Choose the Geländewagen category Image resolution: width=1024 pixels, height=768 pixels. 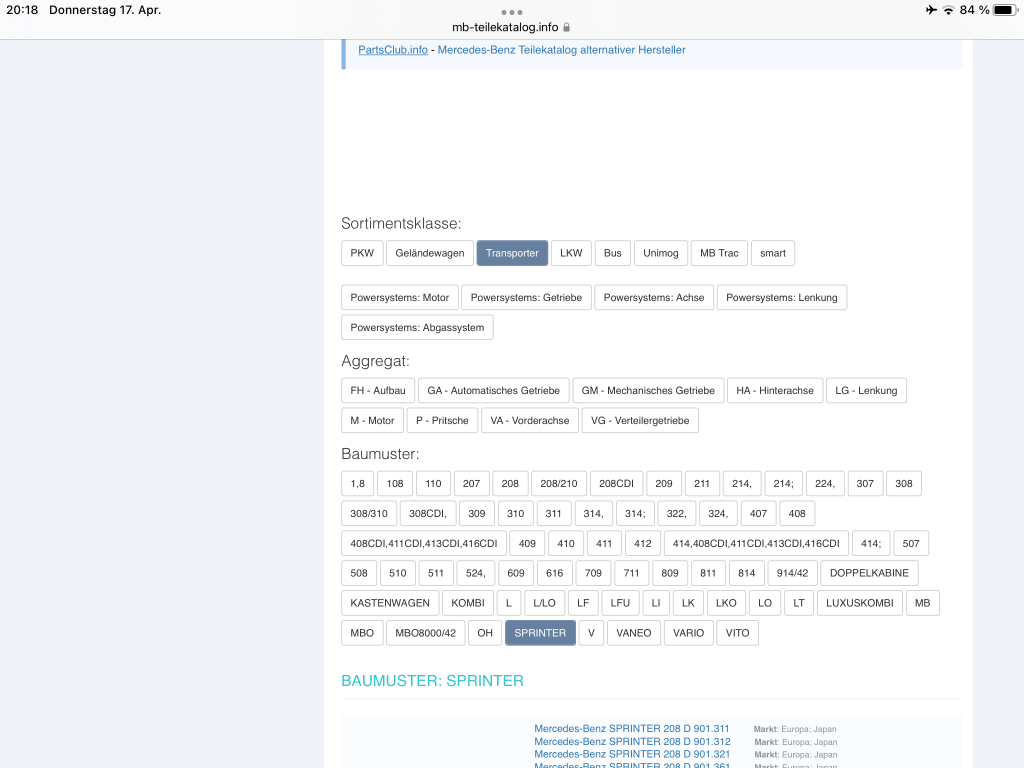tap(430, 253)
